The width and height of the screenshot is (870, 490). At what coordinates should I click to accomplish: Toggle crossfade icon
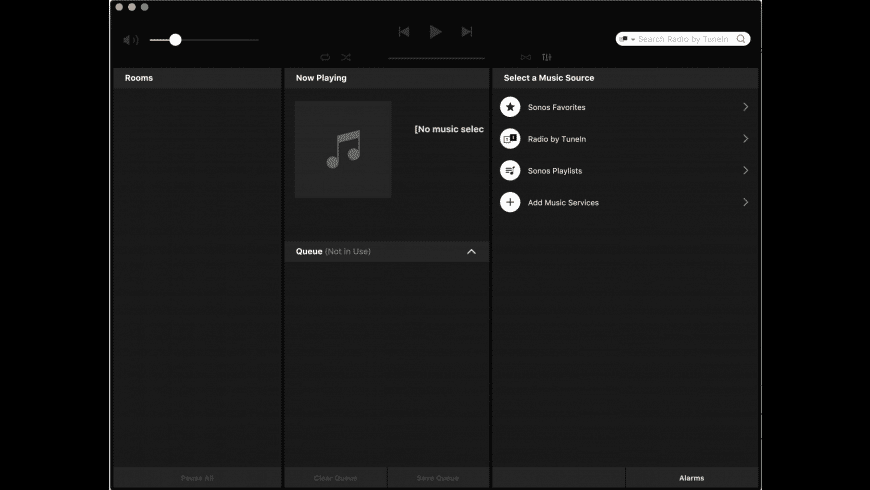click(526, 57)
